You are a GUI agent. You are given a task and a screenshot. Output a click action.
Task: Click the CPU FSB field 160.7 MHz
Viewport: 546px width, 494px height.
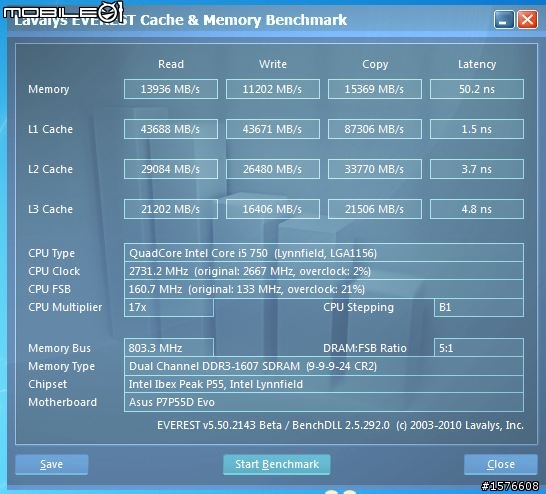[324, 289]
